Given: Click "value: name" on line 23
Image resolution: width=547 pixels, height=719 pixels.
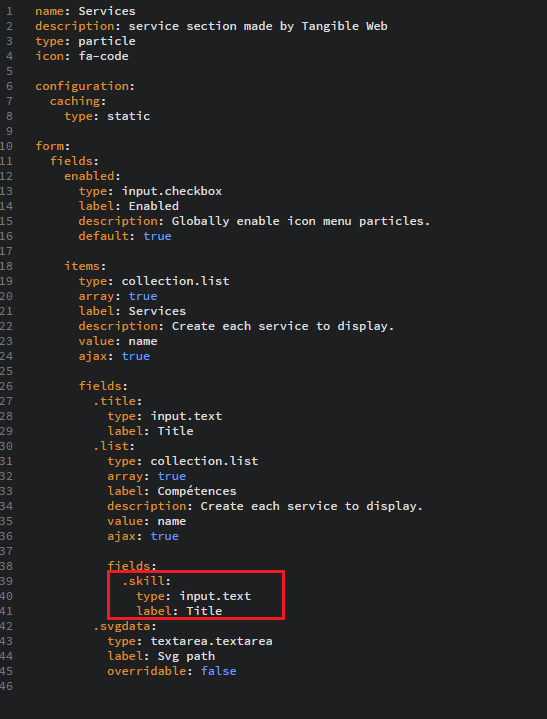Looking at the screenshot, I should (x=118, y=341).
